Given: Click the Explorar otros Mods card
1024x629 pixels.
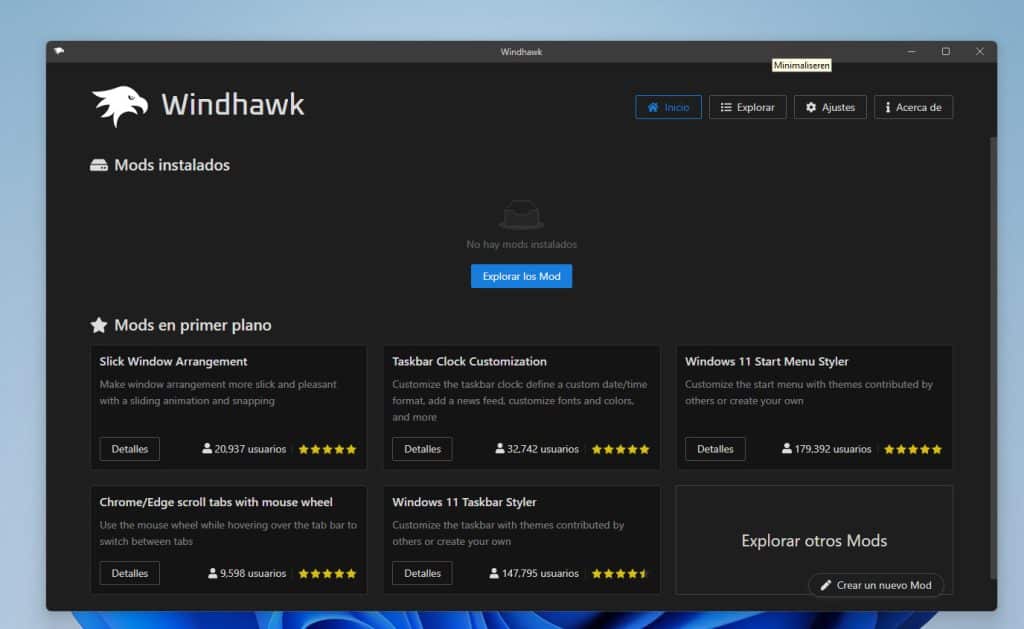Looking at the screenshot, I should [x=814, y=540].
